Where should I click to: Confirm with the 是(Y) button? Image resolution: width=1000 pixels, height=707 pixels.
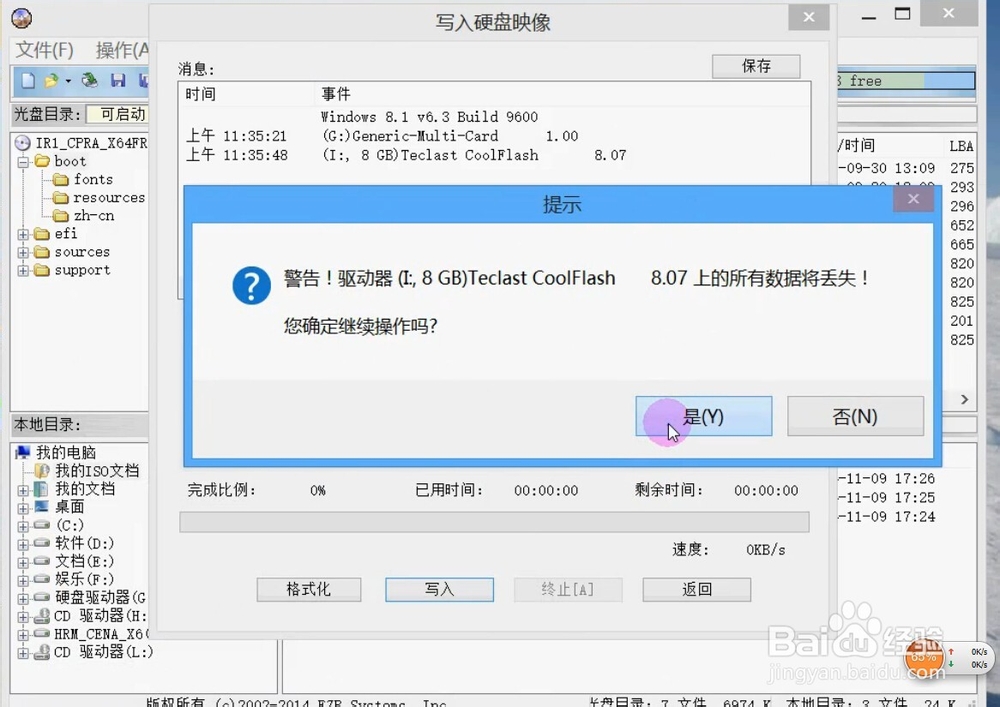coord(703,416)
